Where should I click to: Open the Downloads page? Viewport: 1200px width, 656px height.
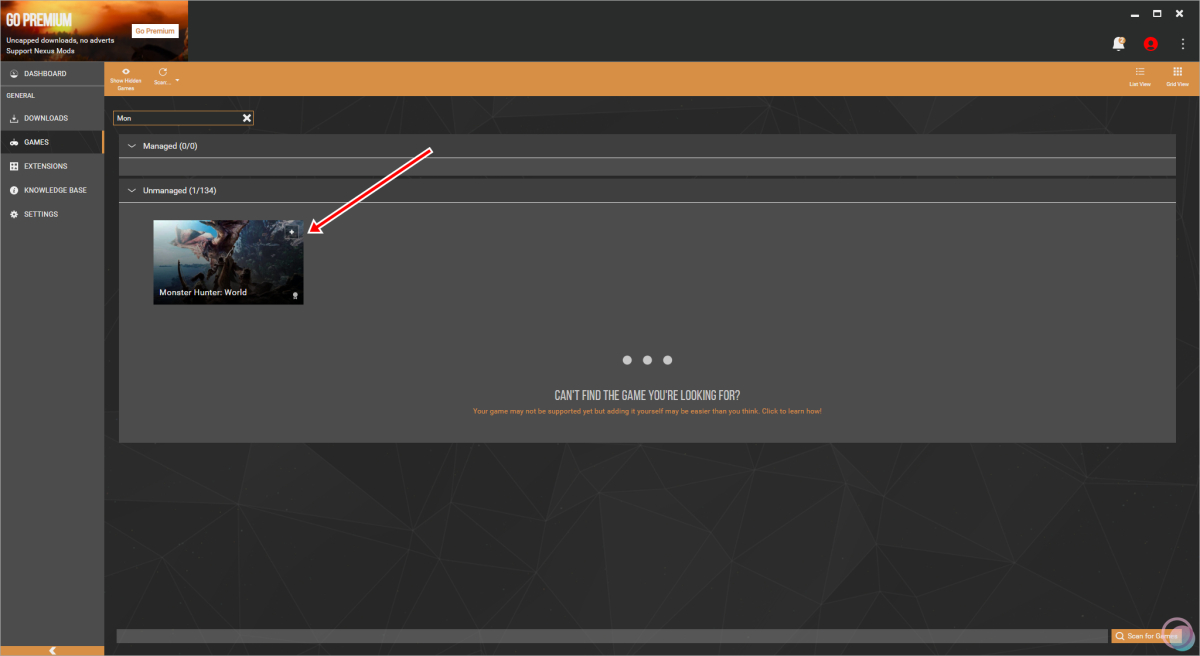[x=52, y=118]
